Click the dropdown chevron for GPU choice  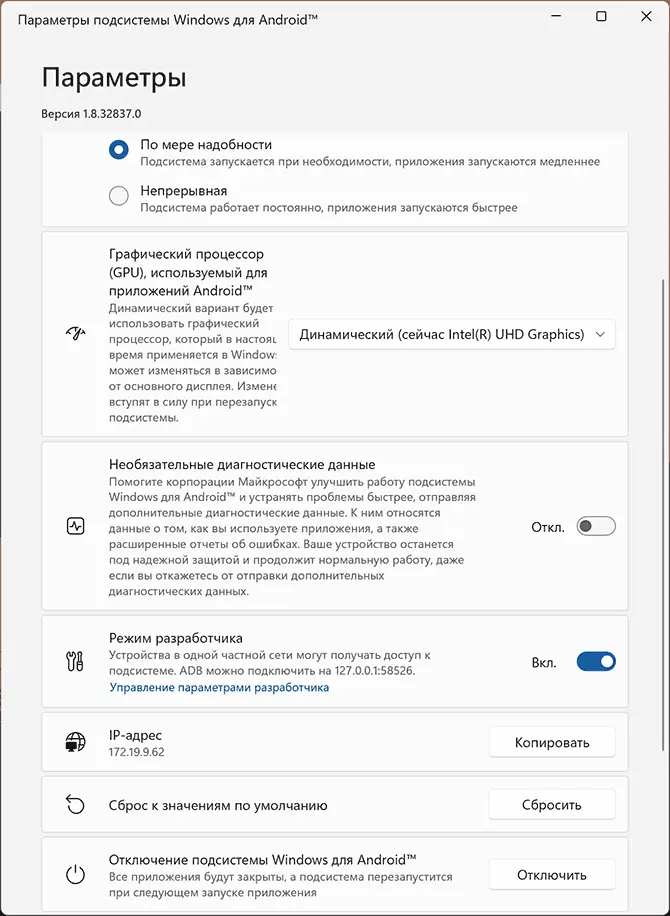[600, 335]
